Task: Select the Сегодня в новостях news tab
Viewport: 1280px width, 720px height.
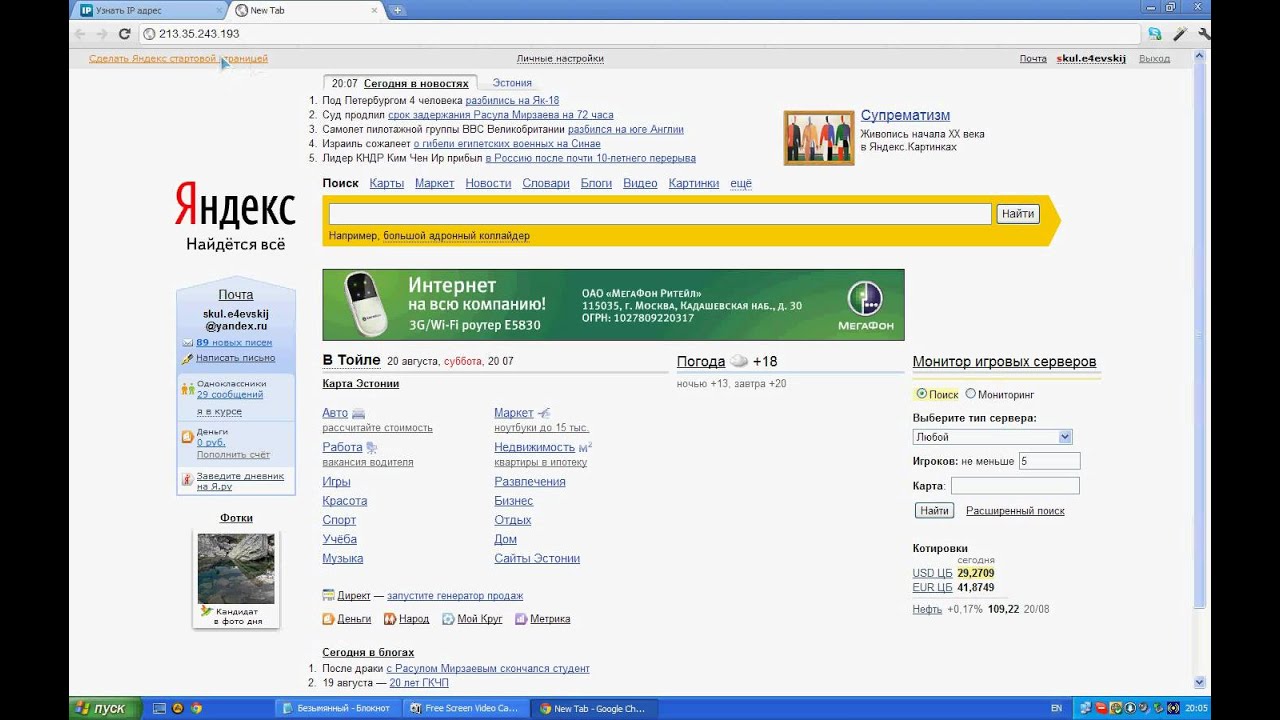Action: 416,84
